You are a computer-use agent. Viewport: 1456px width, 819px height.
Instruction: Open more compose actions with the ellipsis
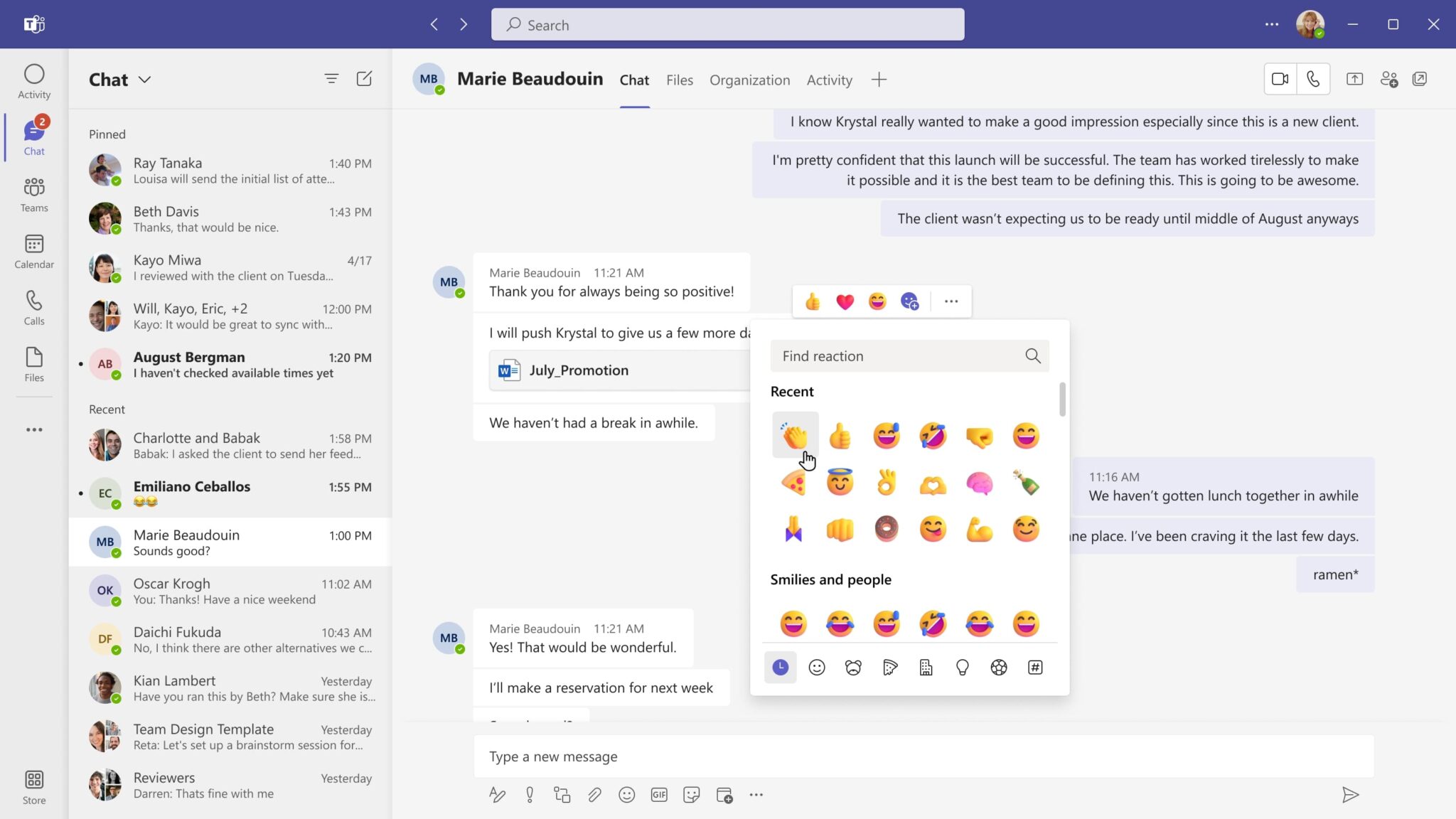pyautogui.click(x=756, y=794)
